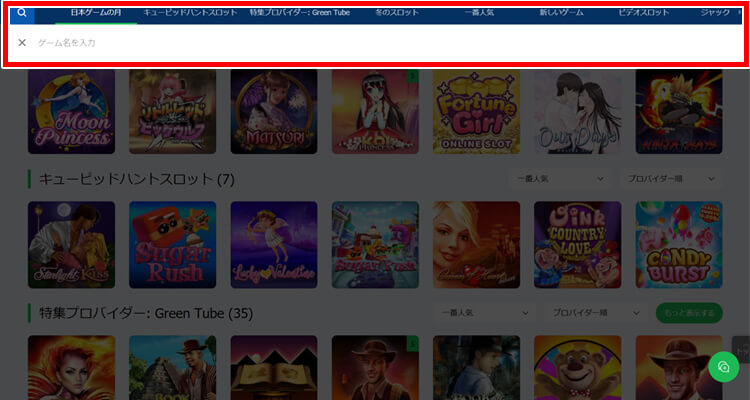The height and width of the screenshot is (400, 750).
Task: Open Sugar Rush tile with red jelly block
Action: pyautogui.click(x=173, y=244)
